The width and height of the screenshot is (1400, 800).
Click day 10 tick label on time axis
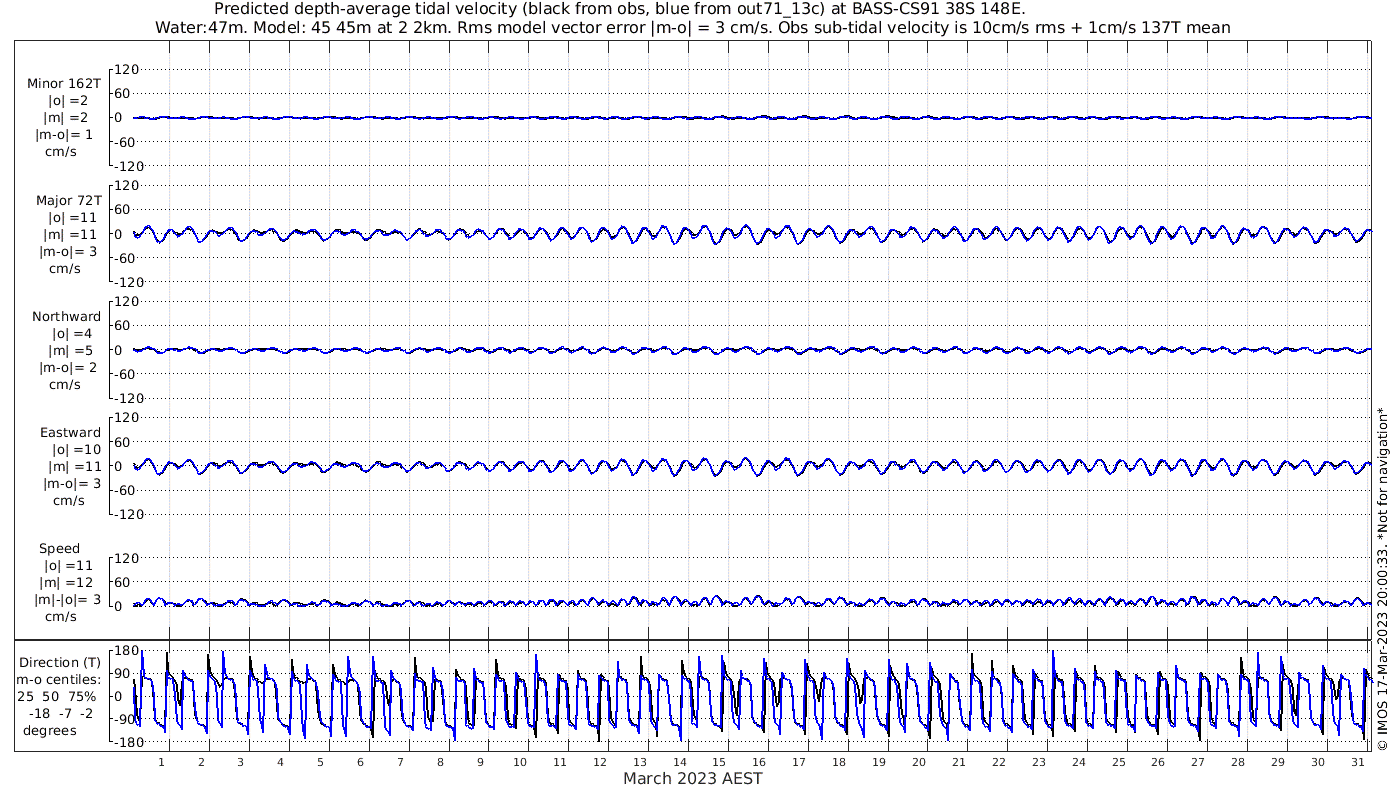pos(519,762)
